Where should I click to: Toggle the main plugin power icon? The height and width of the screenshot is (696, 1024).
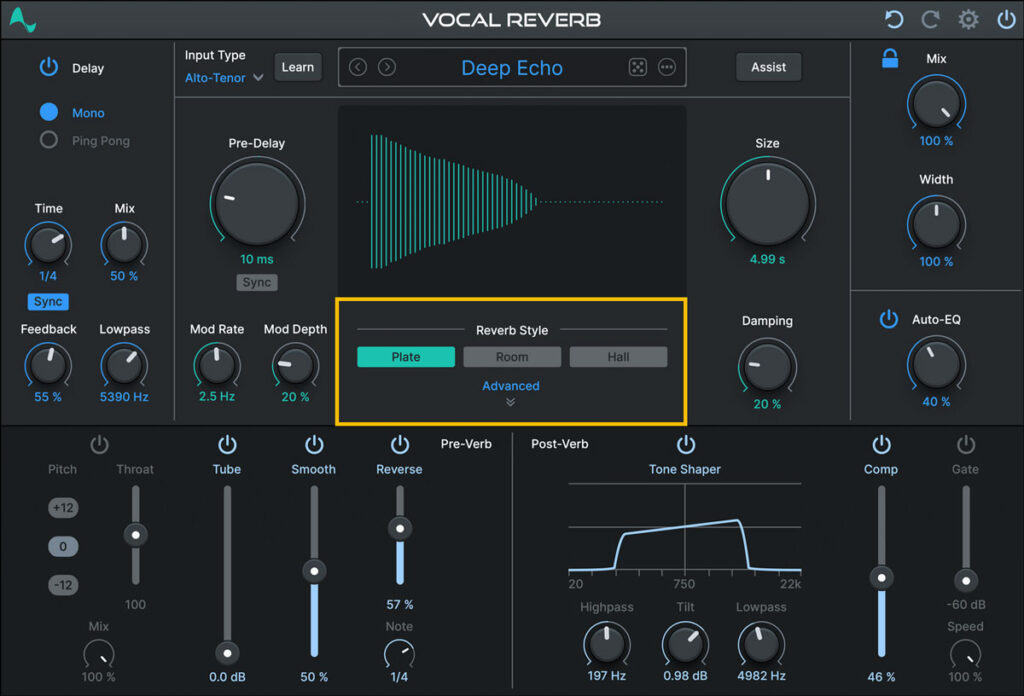tap(1006, 20)
